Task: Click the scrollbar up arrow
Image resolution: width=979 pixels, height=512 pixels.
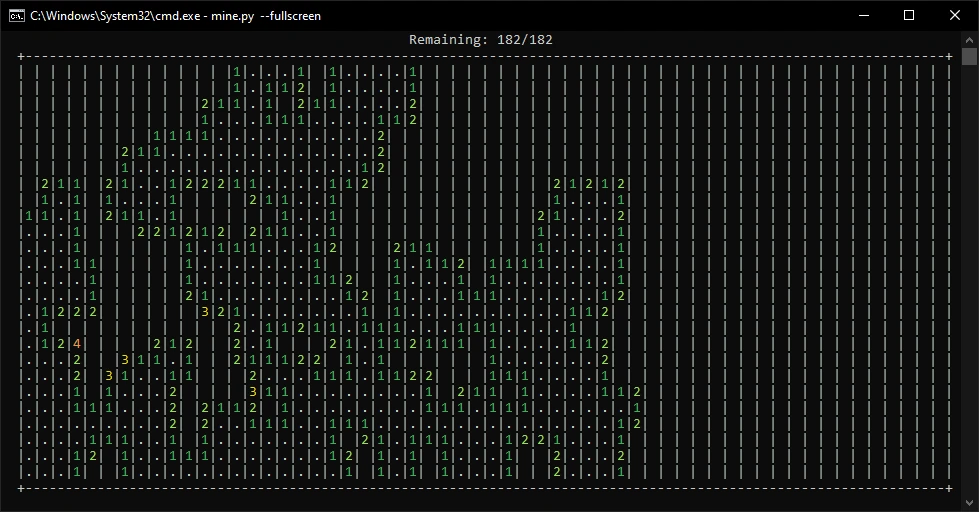Action: (x=969, y=39)
